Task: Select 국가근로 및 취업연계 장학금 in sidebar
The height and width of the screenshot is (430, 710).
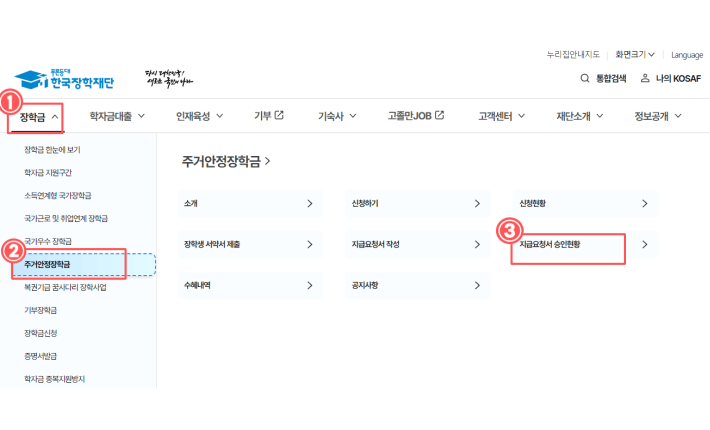Action: (66, 219)
